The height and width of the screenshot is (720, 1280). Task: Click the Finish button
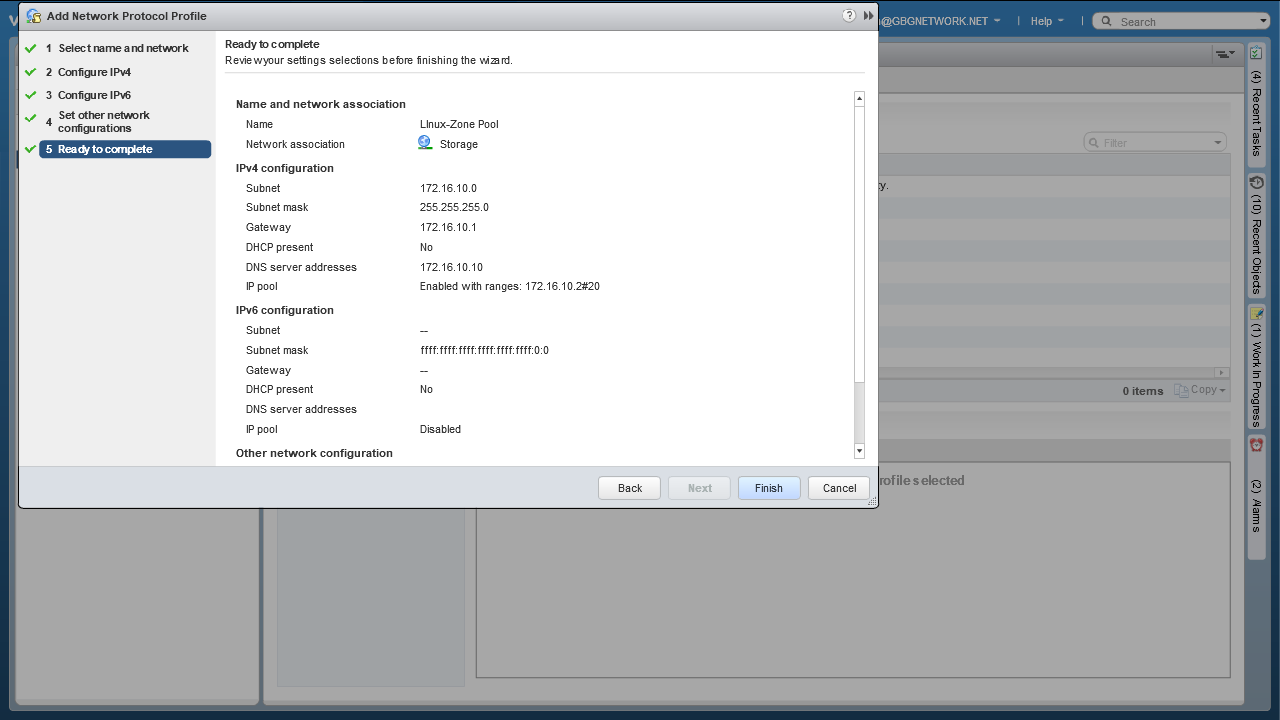click(x=768, y=488)
